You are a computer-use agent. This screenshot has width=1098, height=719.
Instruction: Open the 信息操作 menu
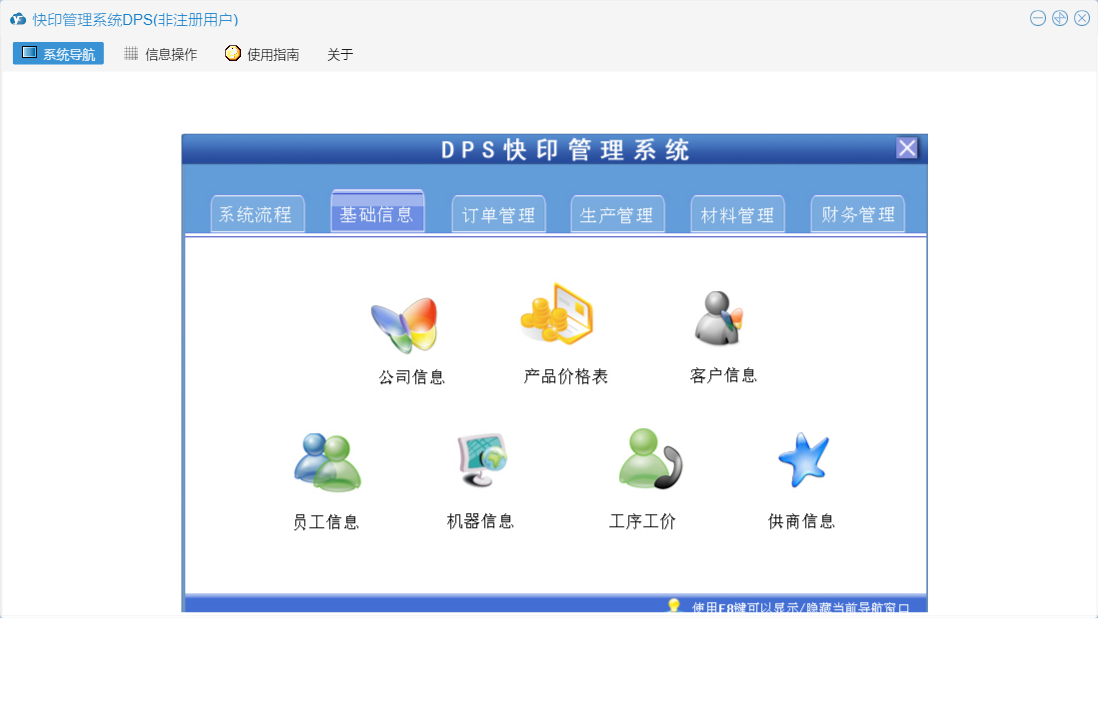[x=161, y=54]
